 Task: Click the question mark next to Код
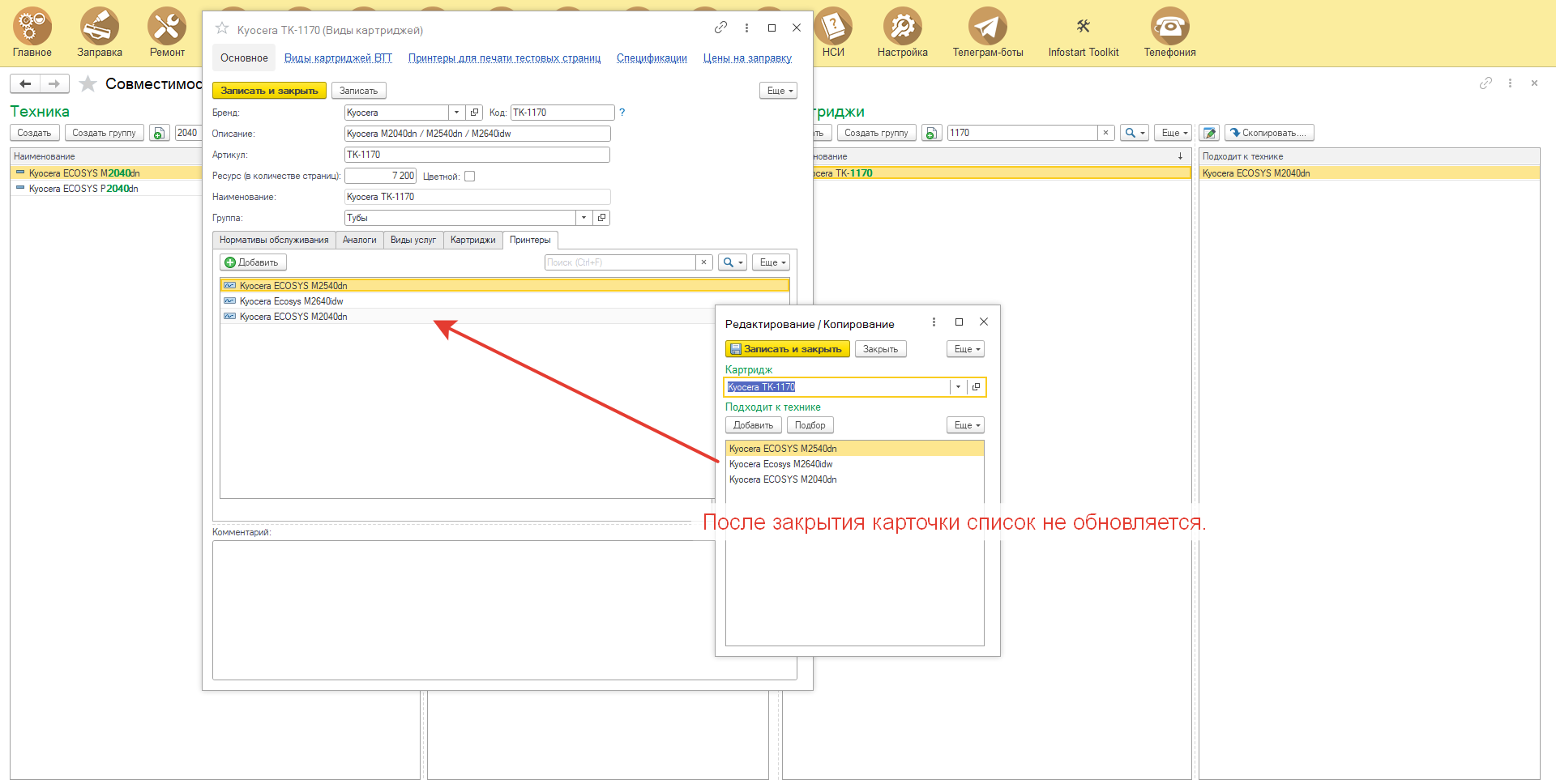click(x=622, y=113)
